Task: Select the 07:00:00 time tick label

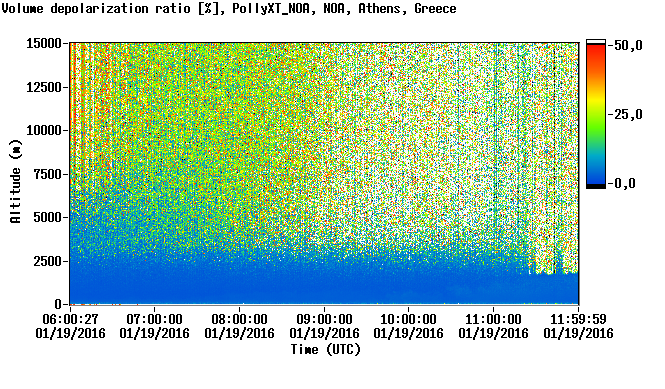Action: 154,319
